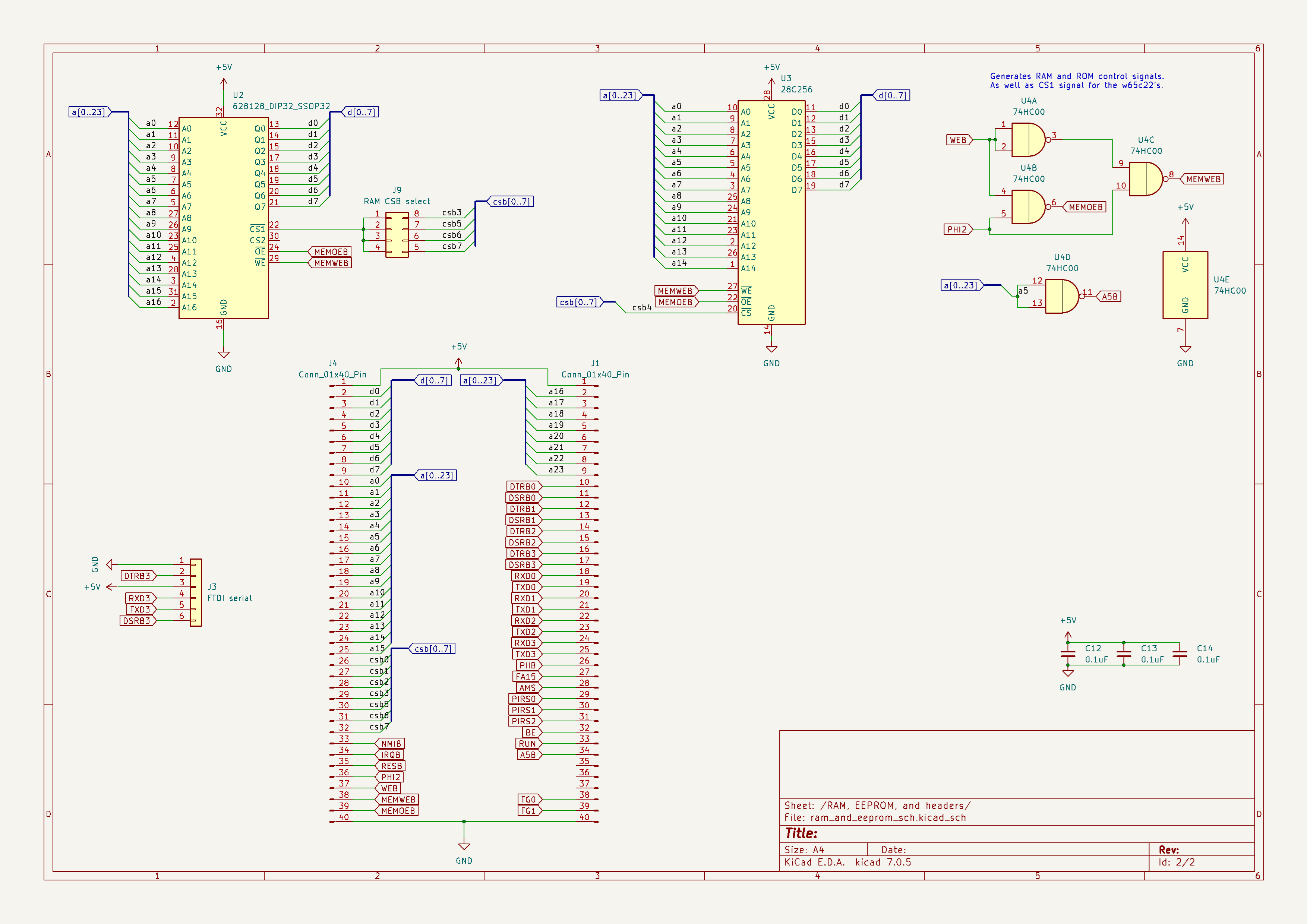Screen dimensions: 1307x924
Task: Click the C12 capacitor symbol
Action: coord(1068,654)
